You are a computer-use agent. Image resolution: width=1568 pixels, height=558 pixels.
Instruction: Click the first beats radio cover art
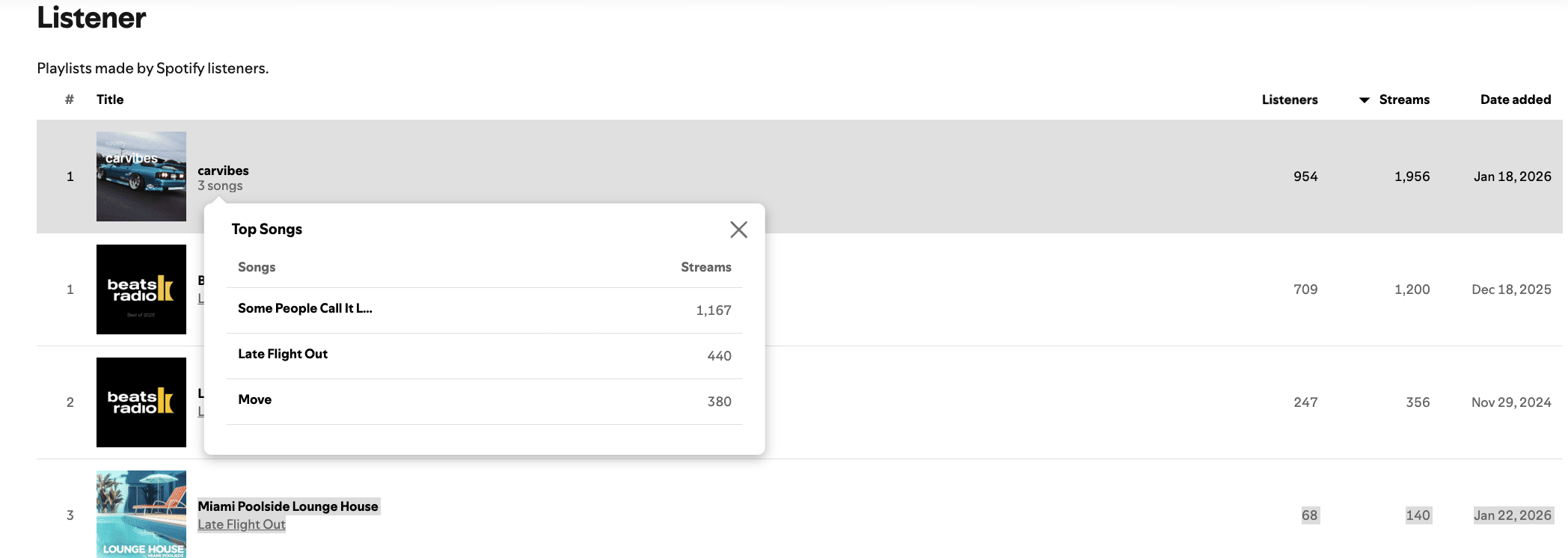pos(141,289)
